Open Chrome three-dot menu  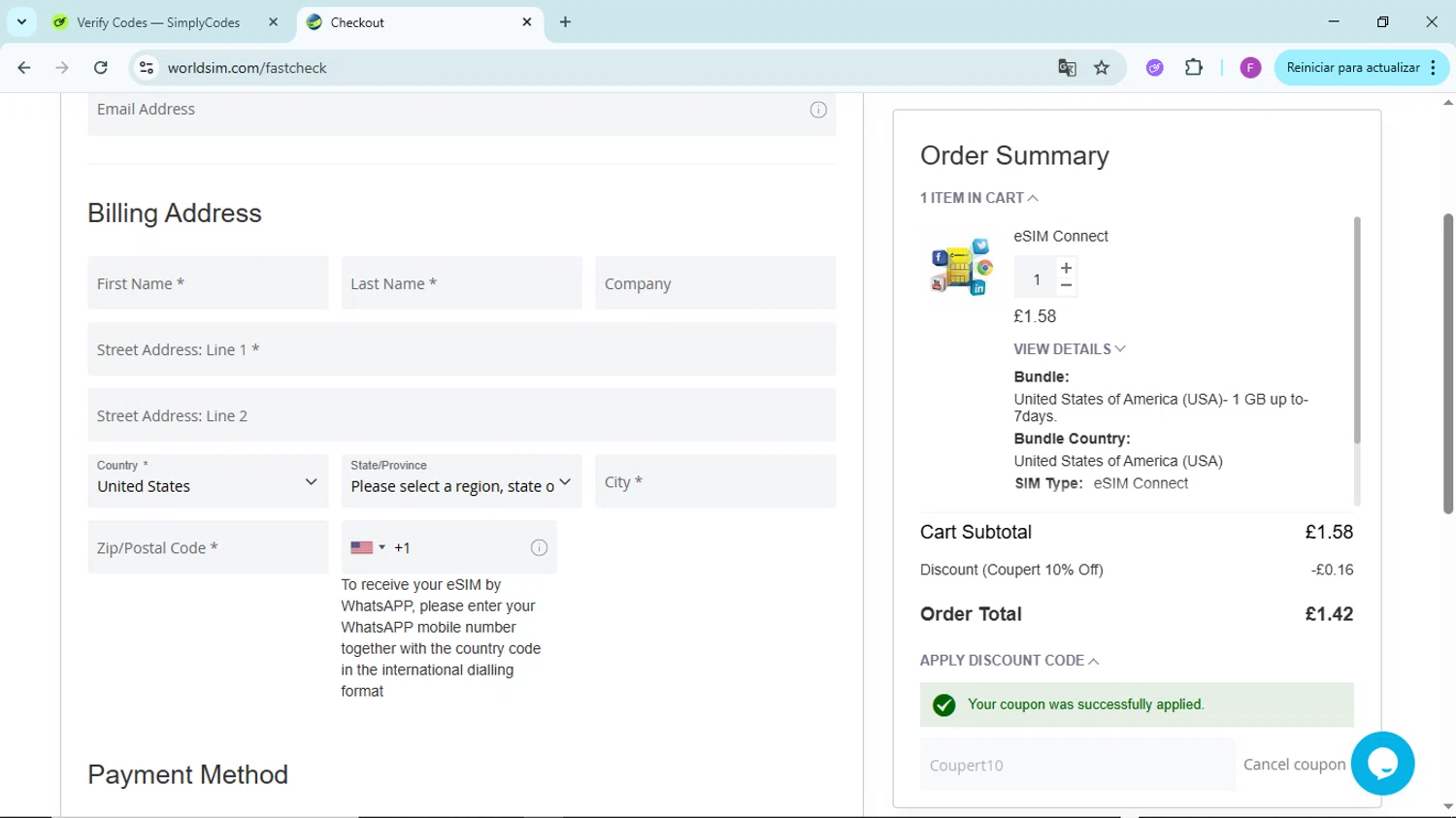tap(1434, 68)
